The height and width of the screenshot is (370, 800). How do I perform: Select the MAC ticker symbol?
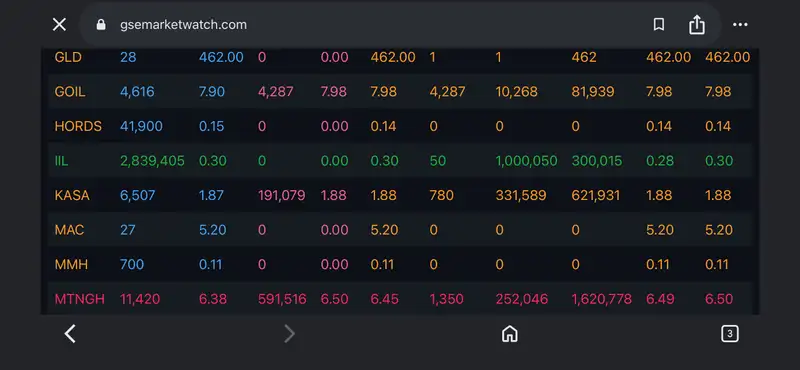click(69, 230)
